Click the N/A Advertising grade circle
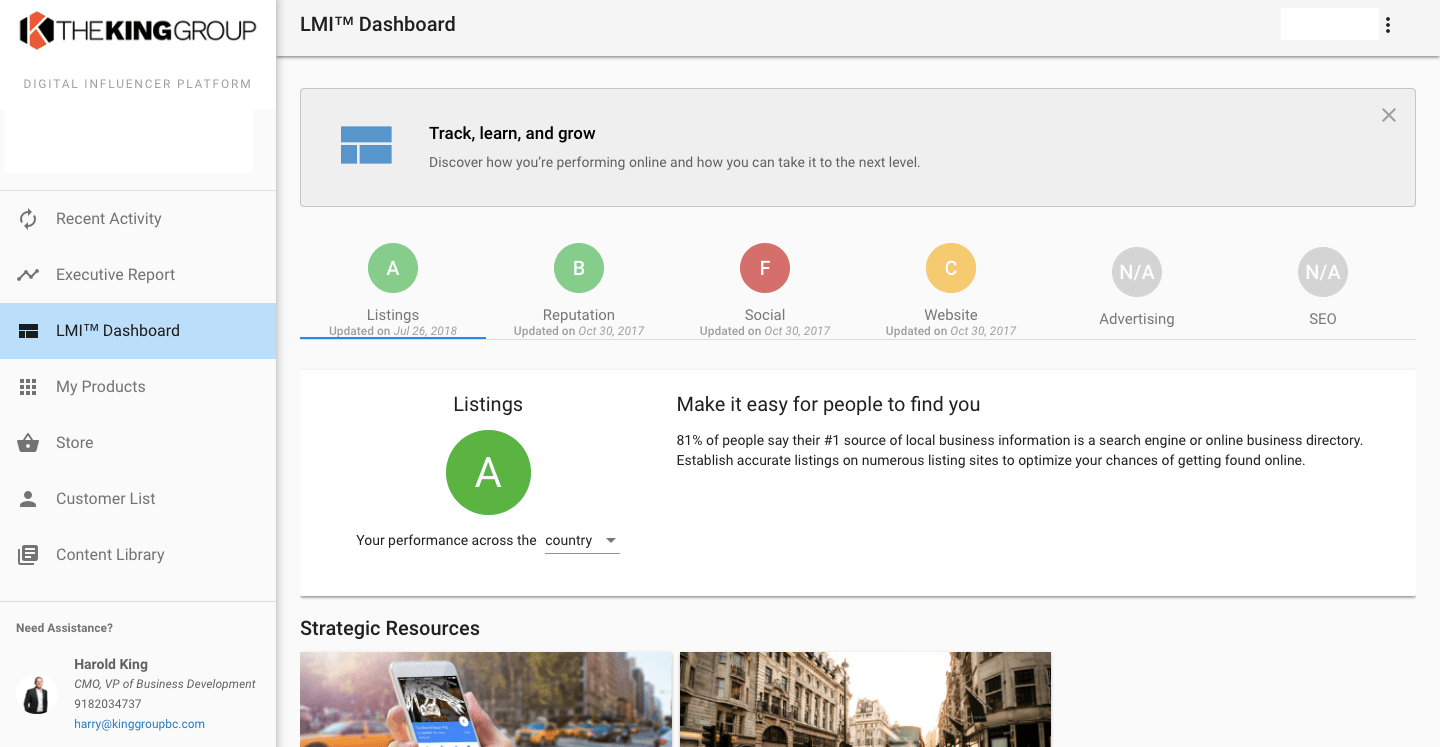1440x747 pixels. tap(1137, 272)
